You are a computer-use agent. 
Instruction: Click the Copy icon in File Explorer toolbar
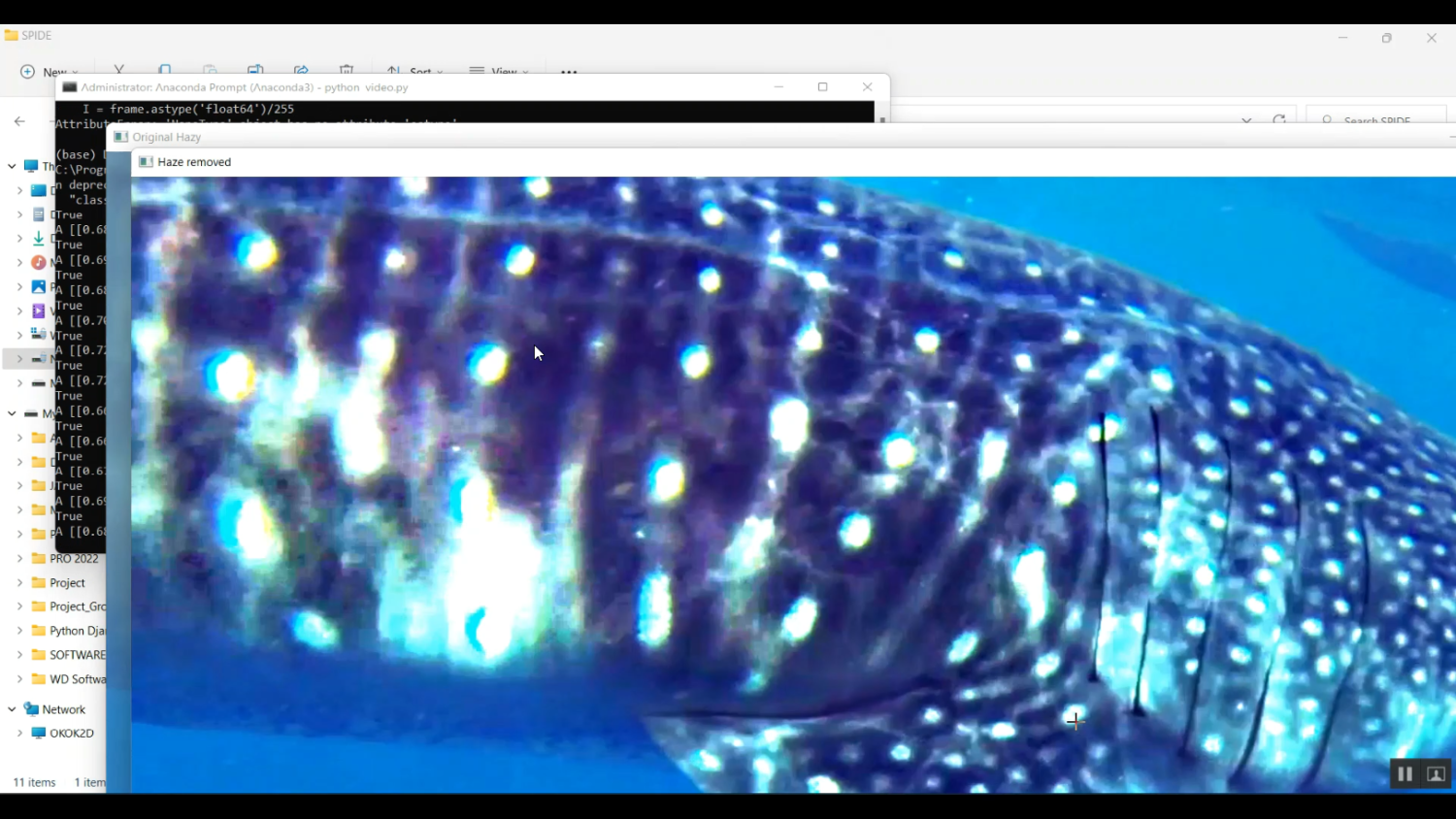point(165,70)
